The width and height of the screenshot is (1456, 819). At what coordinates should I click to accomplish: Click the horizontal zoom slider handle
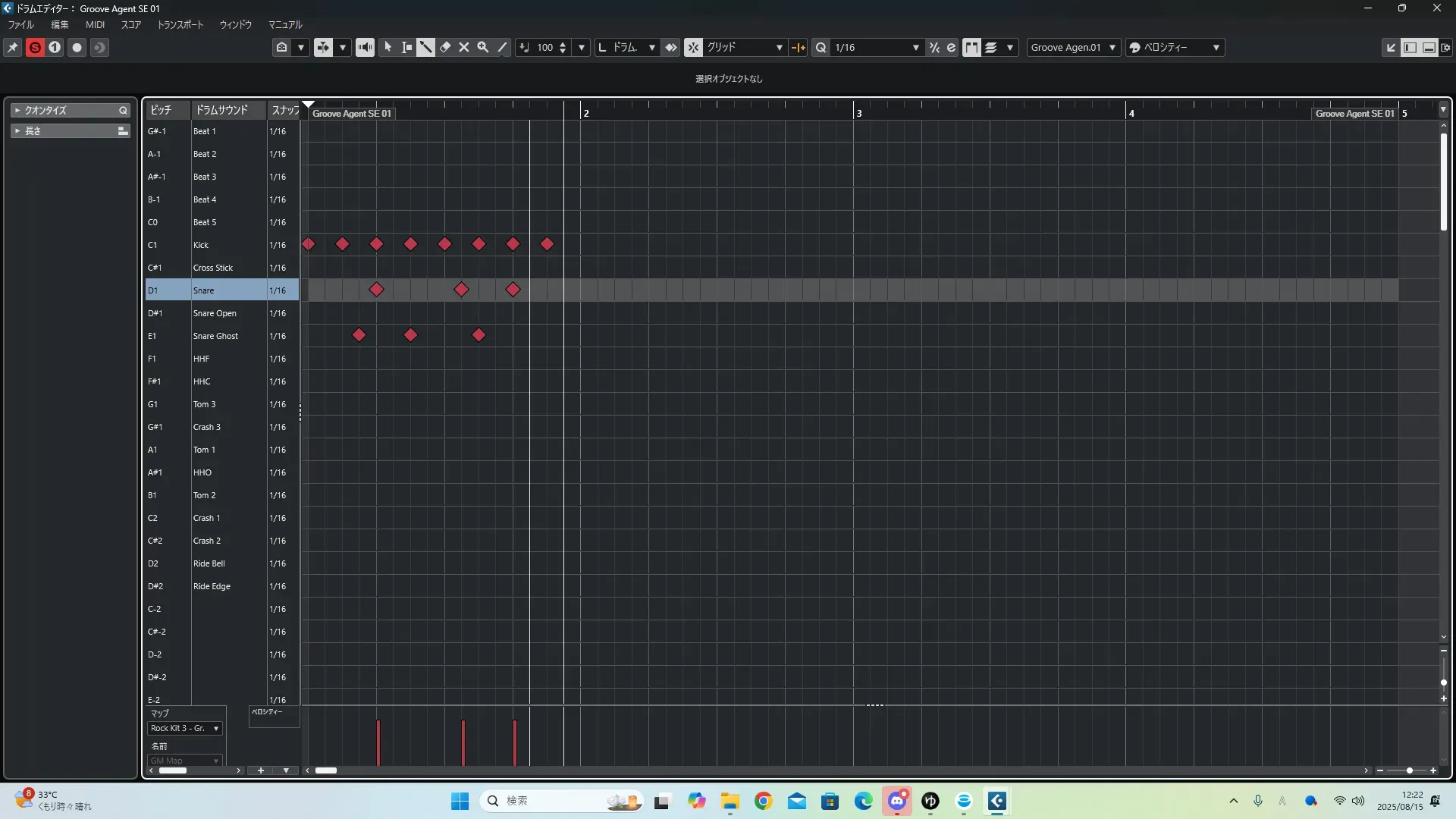(1409, 770)
